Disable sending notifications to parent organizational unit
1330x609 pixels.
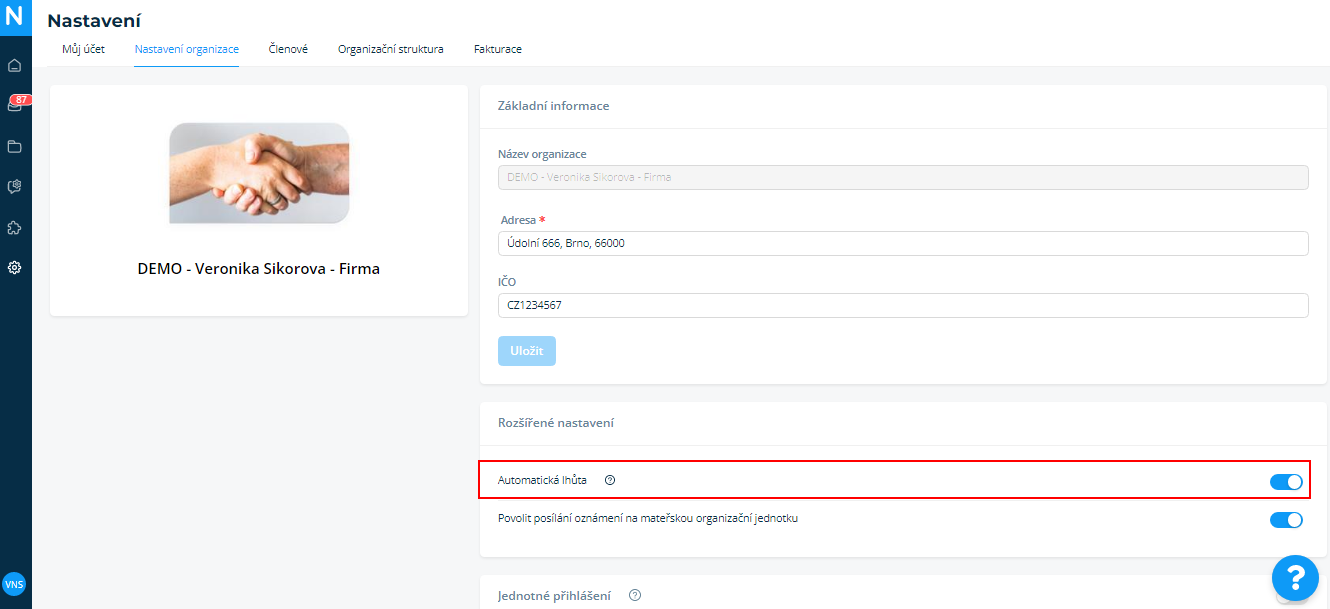1286,520
